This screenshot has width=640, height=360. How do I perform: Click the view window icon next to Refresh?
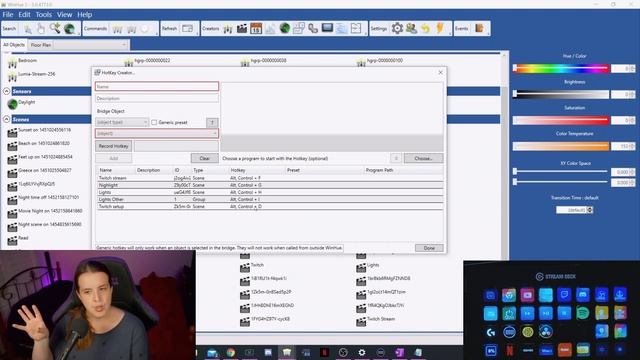pyautogui.click(x=187, y=29)
